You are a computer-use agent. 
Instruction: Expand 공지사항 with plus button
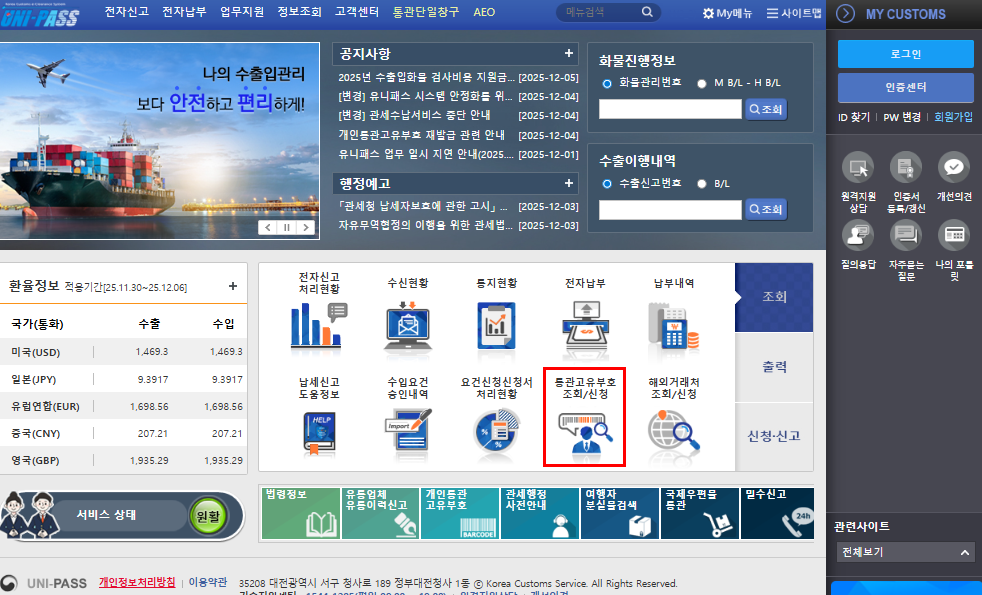(x=569, y=53)
